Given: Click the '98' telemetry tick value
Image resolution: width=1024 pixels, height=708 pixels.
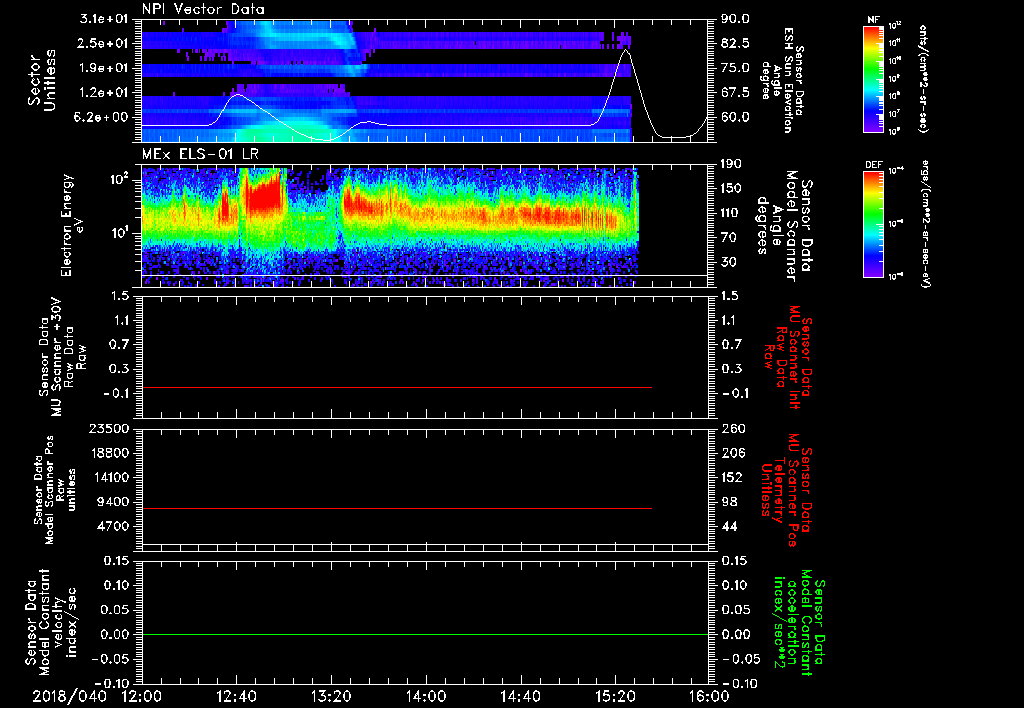Looking at the screenshot, I should point(729,502).
